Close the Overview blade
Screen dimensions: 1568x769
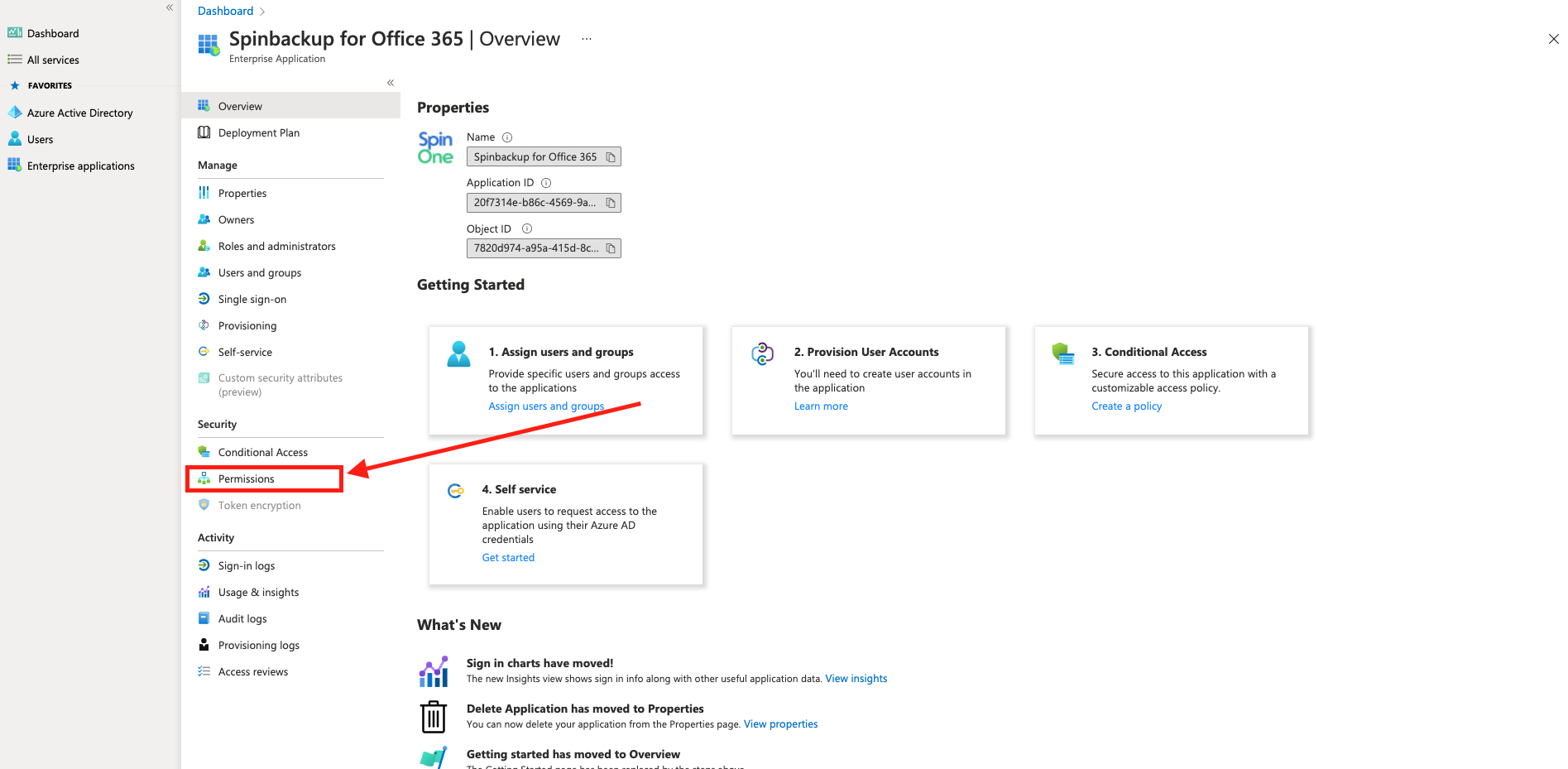[x=1553, y=39]
